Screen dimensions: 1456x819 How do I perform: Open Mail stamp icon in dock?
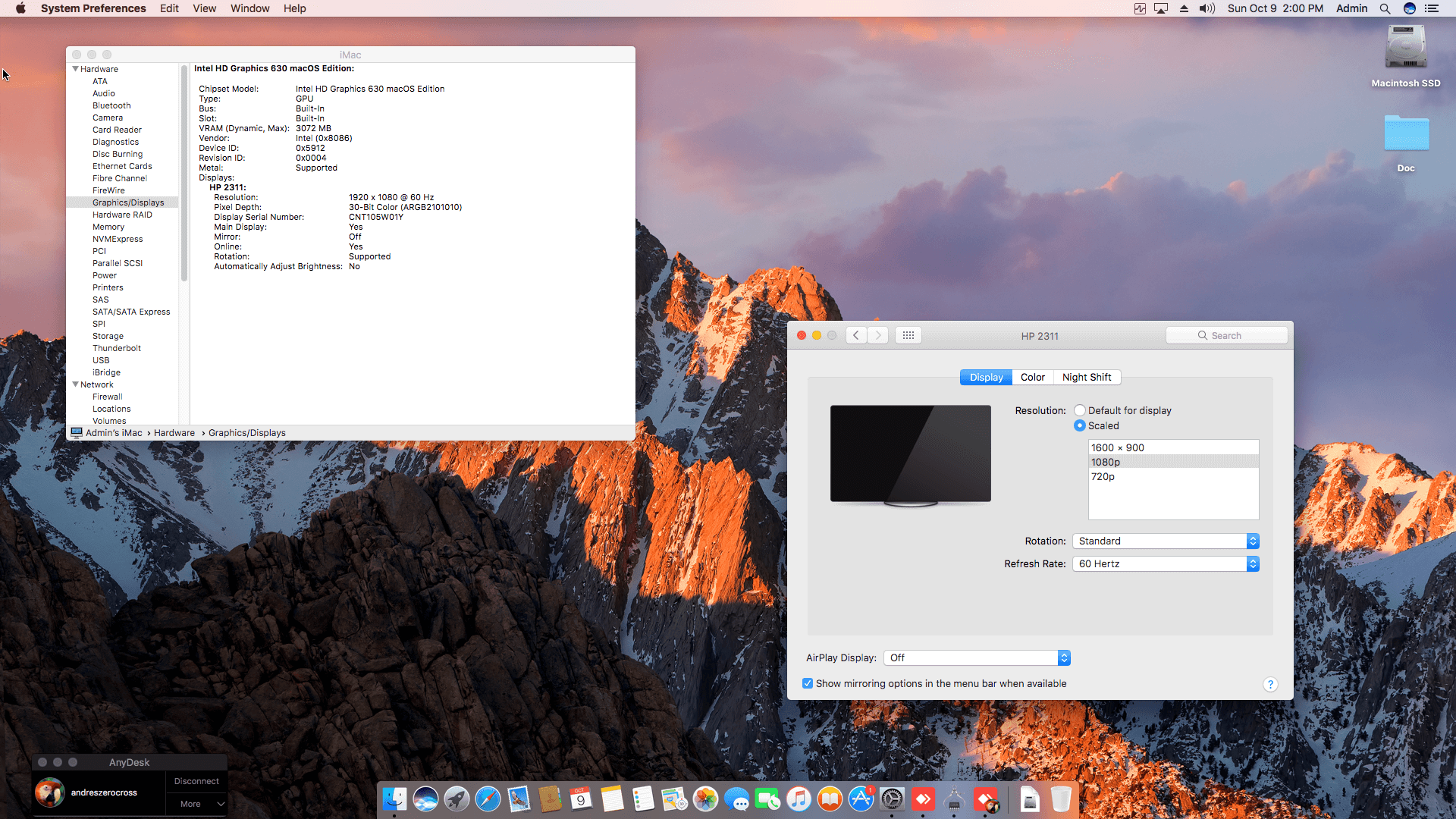(x=519, y=799)
